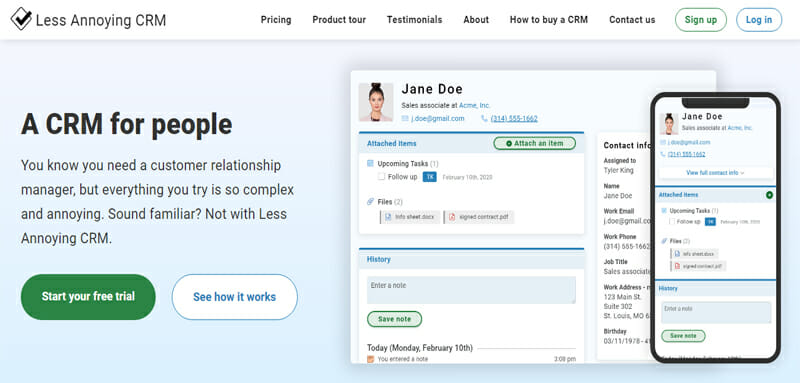The image size is (800, 383).
Task: Click the green plus icon on phone mockup
Action: coord(769,195)
